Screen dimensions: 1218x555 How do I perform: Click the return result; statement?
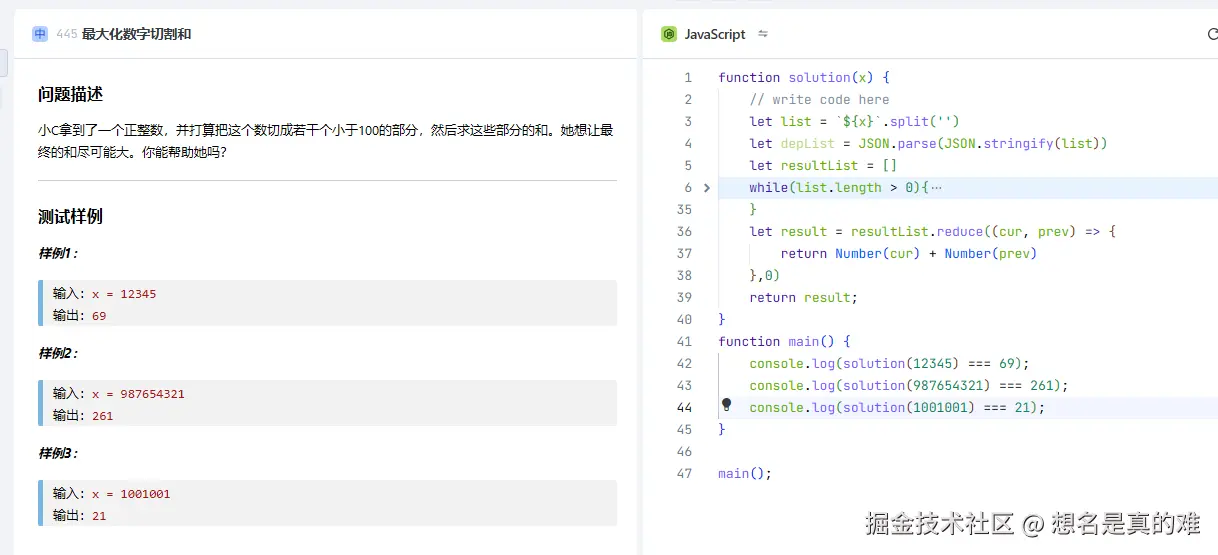click(804, 297)
